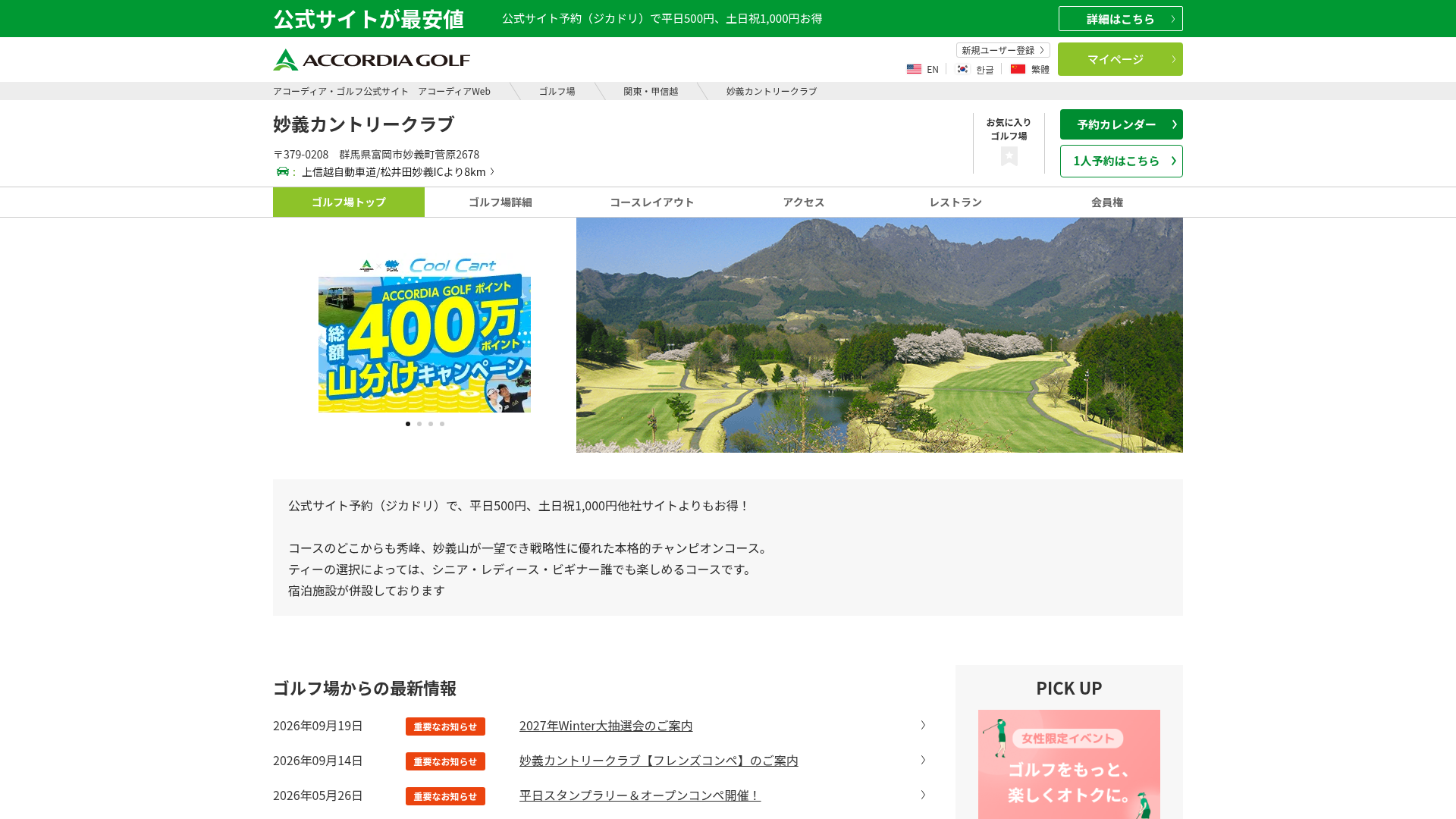Select the second carousel dot
This screenshot has width=1456, height=819.
tap(419, 424)
